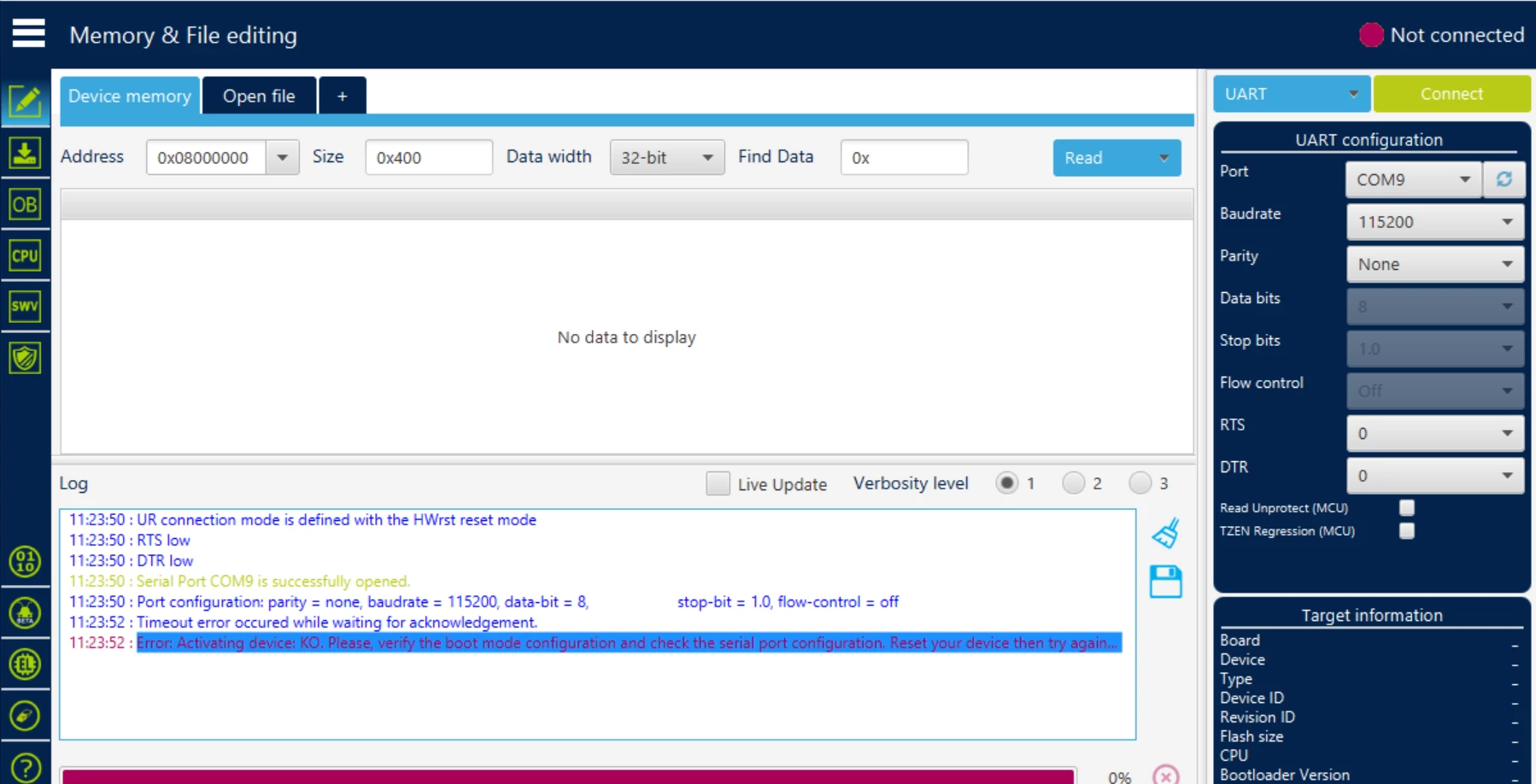Save the log with the floppy disk icon

[x=1165, y=582]
